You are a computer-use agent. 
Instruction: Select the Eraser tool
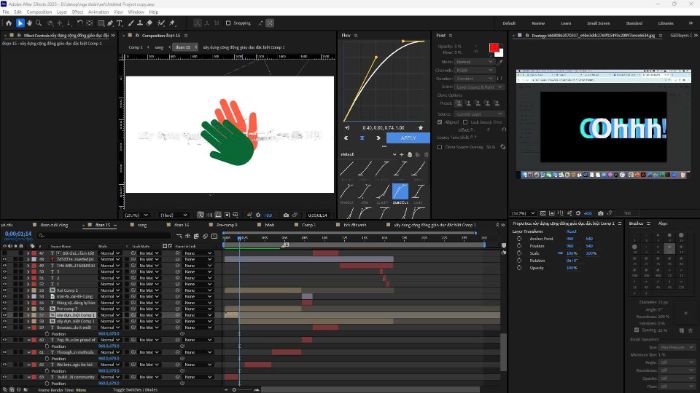coord(150,23)
